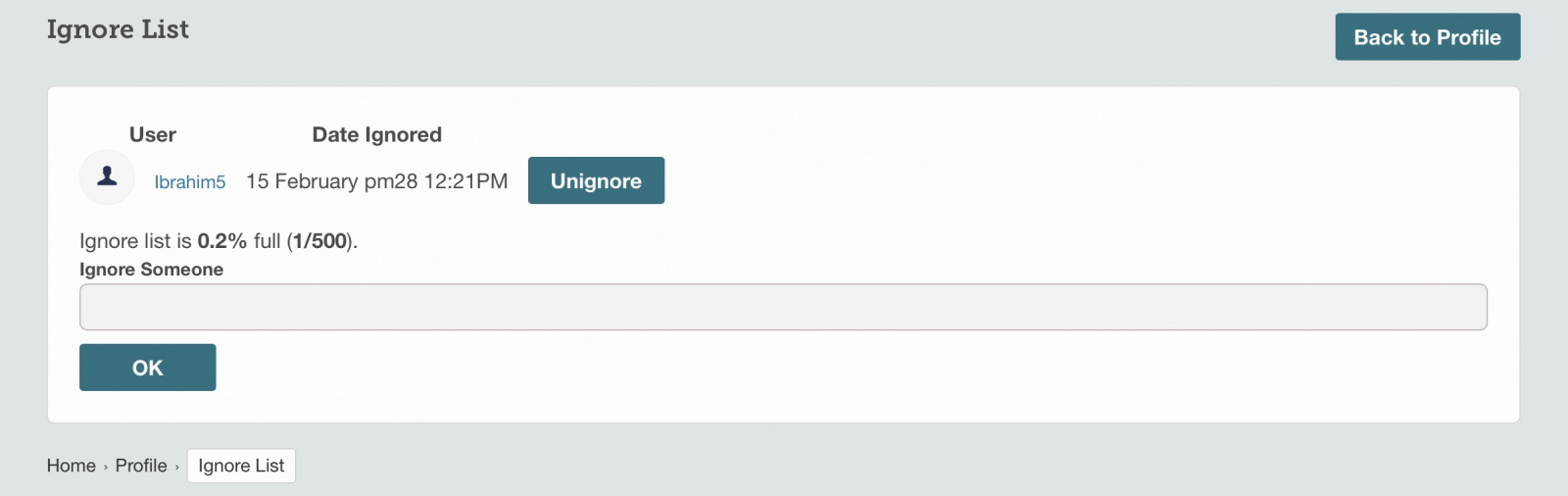Click the 'Ignore list is' status sentence
Screen dimensions: 1568x496
pyautogui.click(x=219, y=241)
